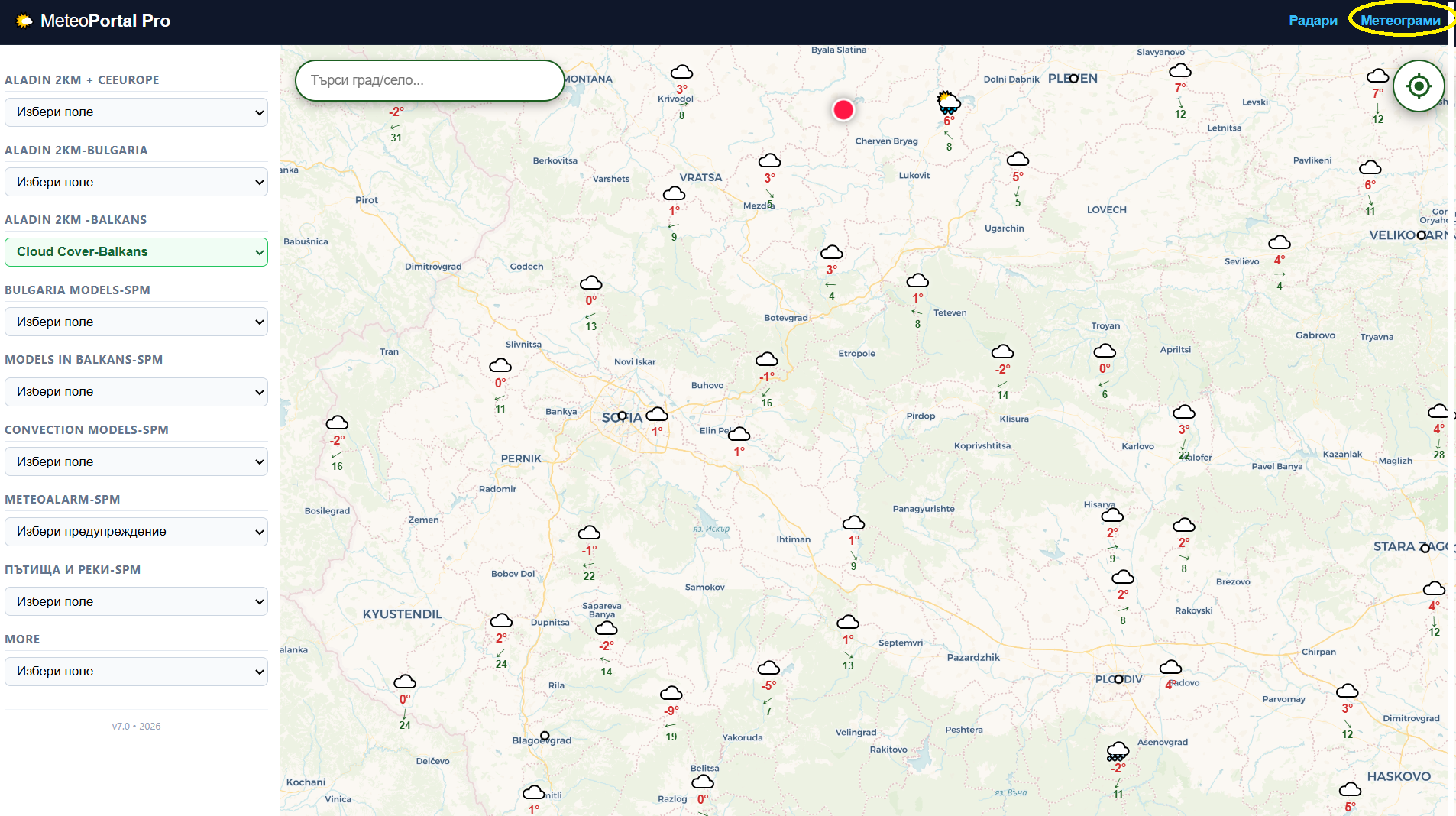Viewport: 1456px width, 816px height.
Task: Click the cloud icon above 0° near Slivnitsa
Action: click(500, 365)
